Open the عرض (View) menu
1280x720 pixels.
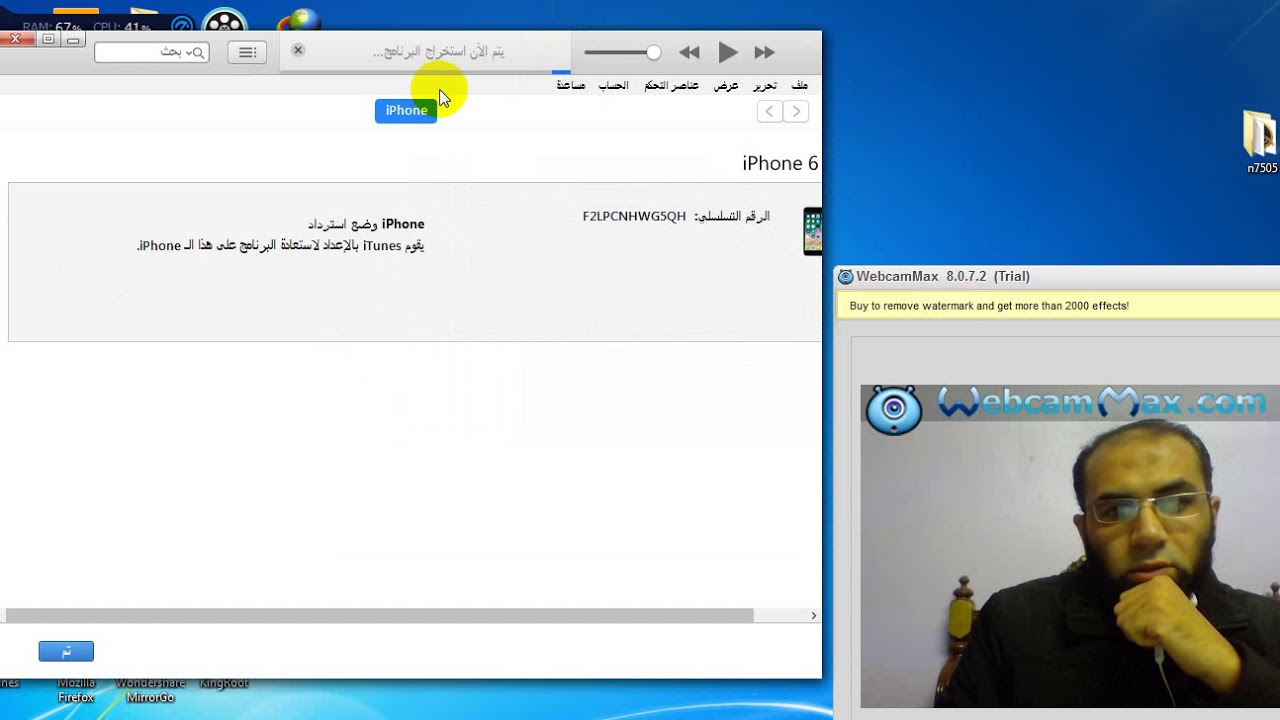726,86
